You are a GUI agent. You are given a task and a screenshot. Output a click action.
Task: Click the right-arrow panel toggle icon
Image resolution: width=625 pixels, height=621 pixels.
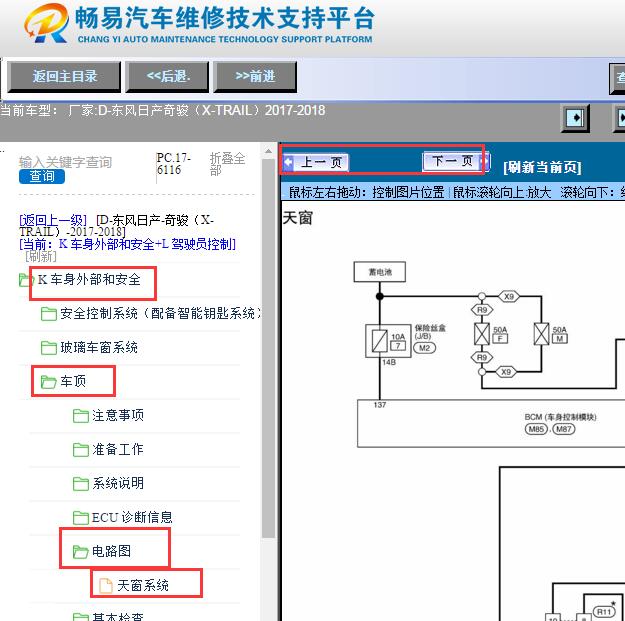(575, 118)
